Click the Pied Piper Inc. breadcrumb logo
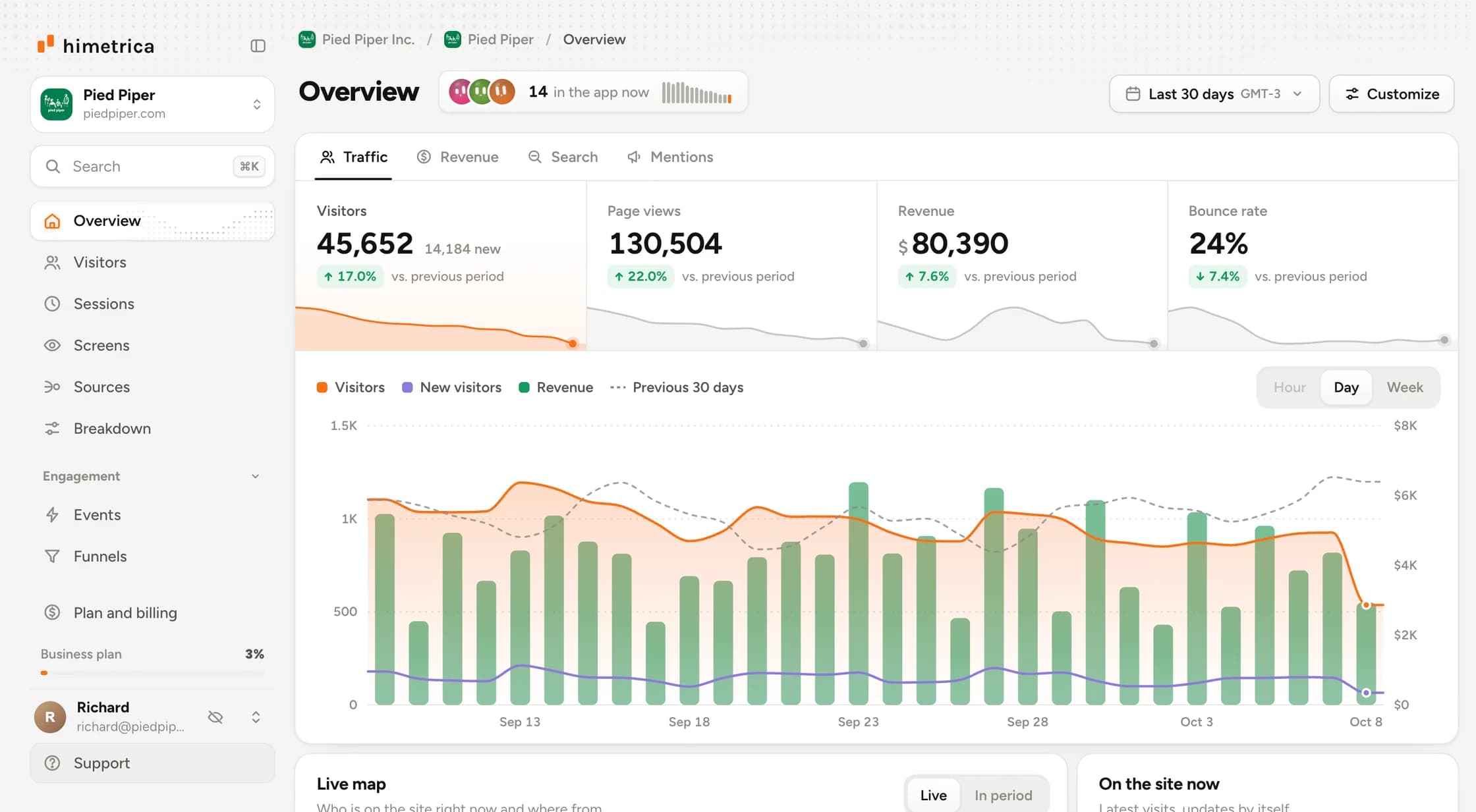 (307, 40)
